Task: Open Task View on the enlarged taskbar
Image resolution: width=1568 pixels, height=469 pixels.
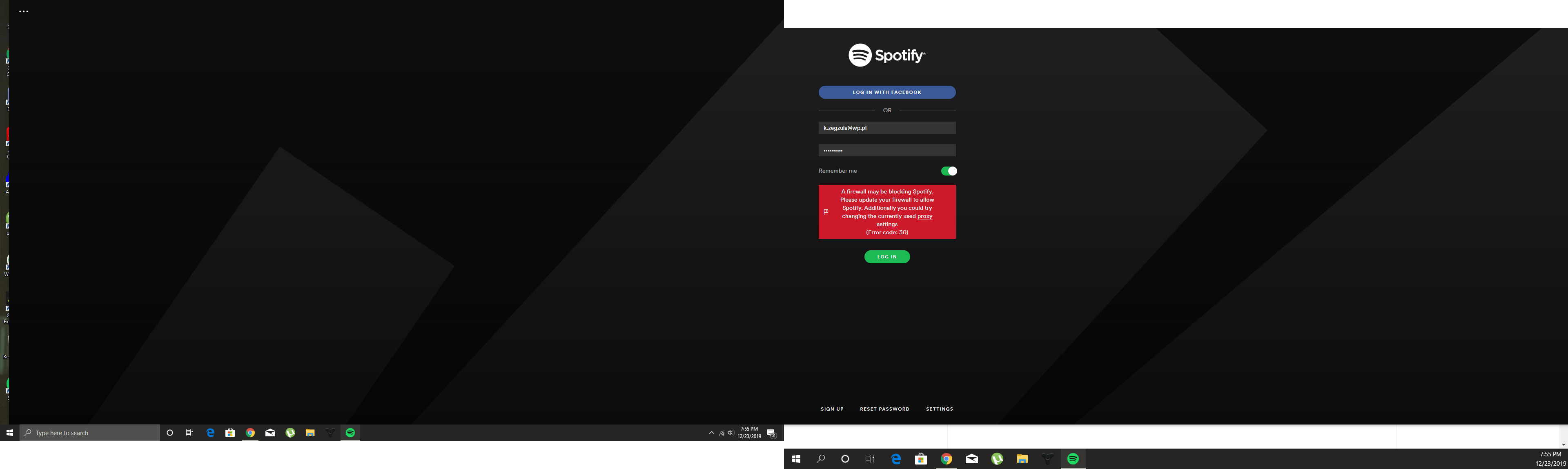Action: 870,459
